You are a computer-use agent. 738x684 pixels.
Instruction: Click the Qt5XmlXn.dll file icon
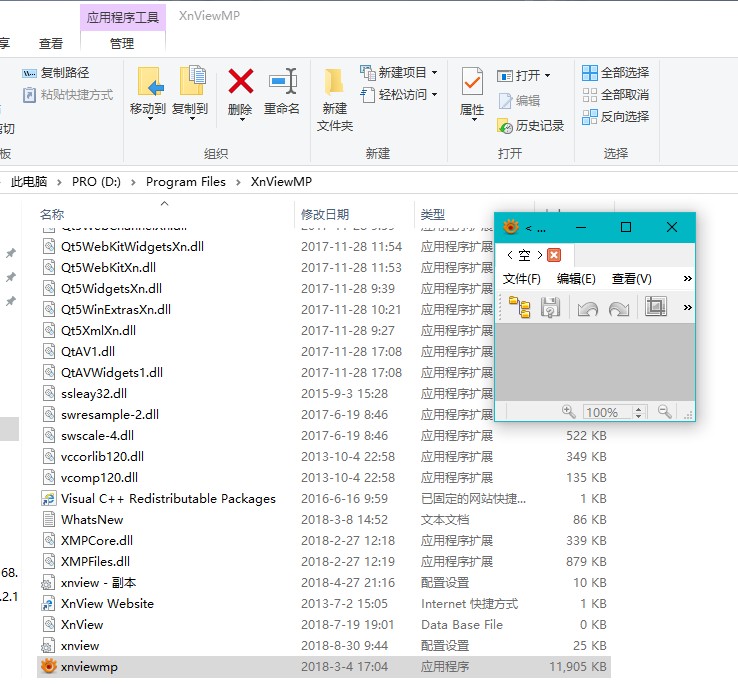tap(49, 330)
